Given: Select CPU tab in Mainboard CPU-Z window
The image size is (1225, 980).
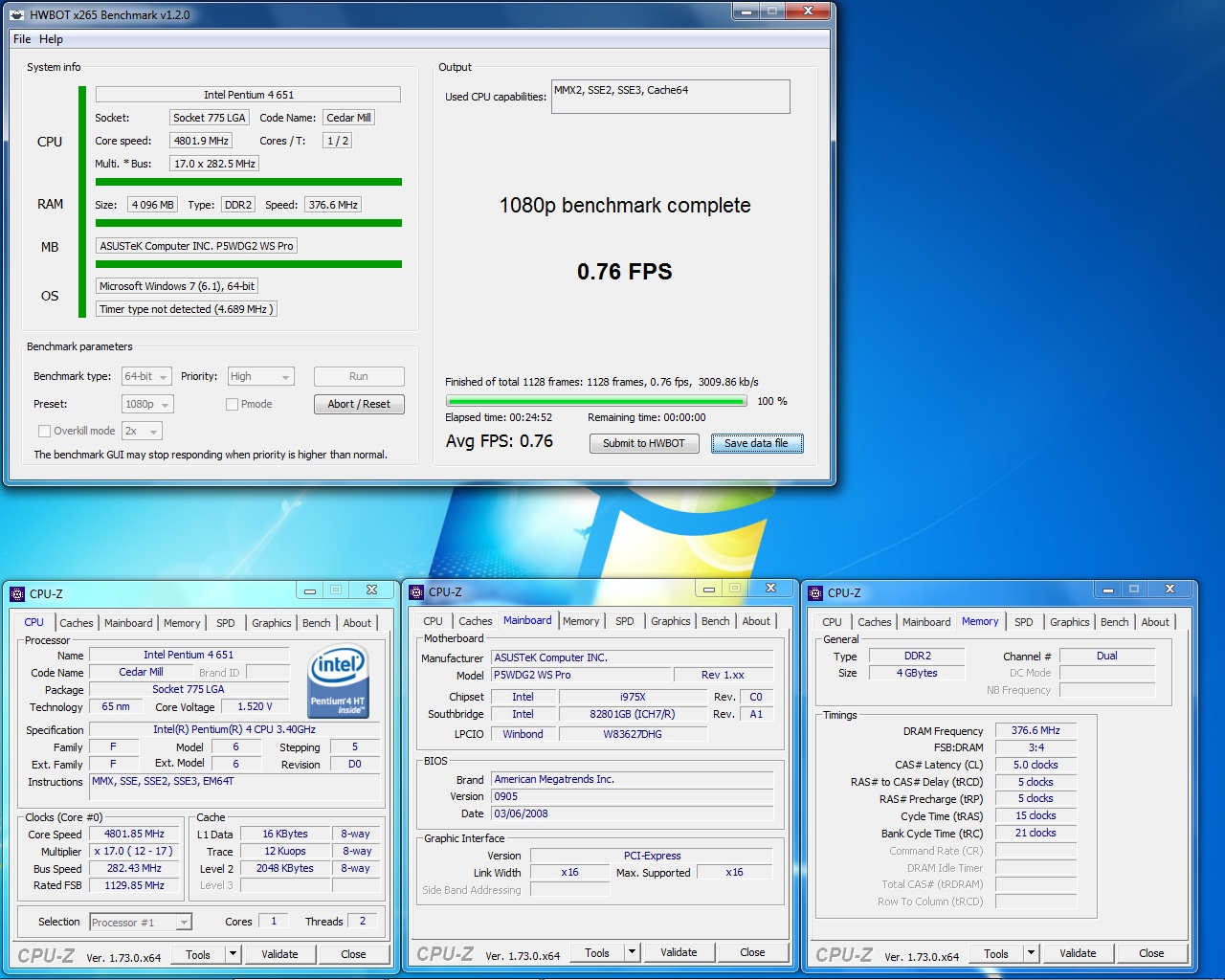Looking at the screenshot, I should coord(434,621).
